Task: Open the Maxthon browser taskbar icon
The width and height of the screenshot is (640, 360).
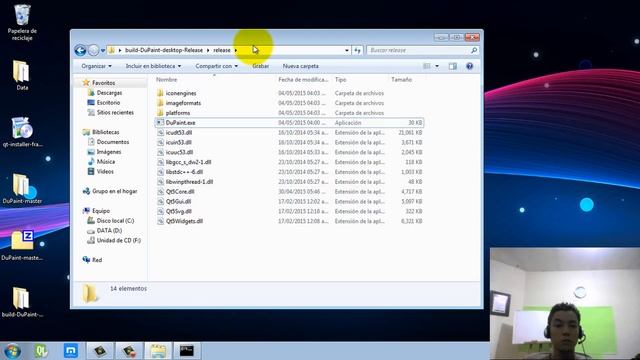Action: [71, 351]
